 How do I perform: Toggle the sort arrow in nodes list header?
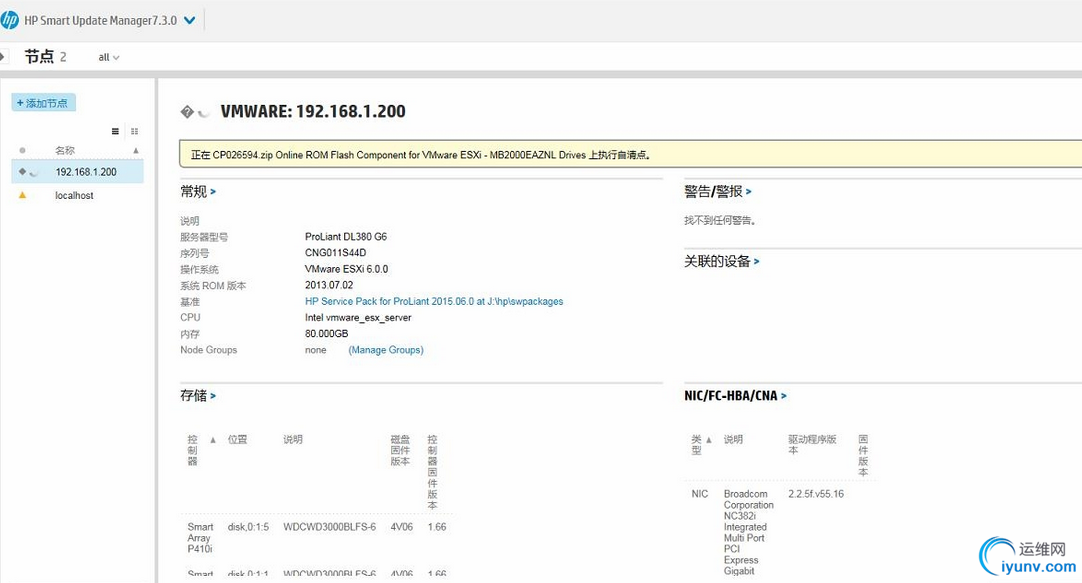coord(136,150)
